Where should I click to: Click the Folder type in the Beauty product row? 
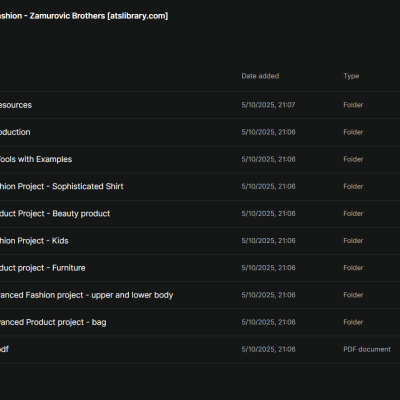click(353, 214)
